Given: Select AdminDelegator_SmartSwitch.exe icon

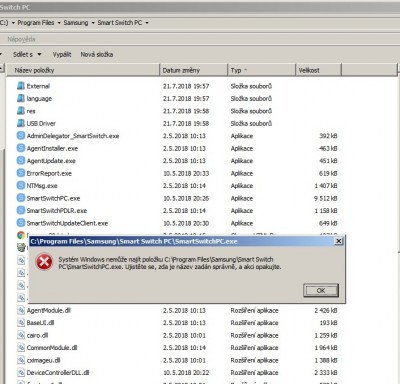Looking at the screenshot, I should tap(21, 136).
